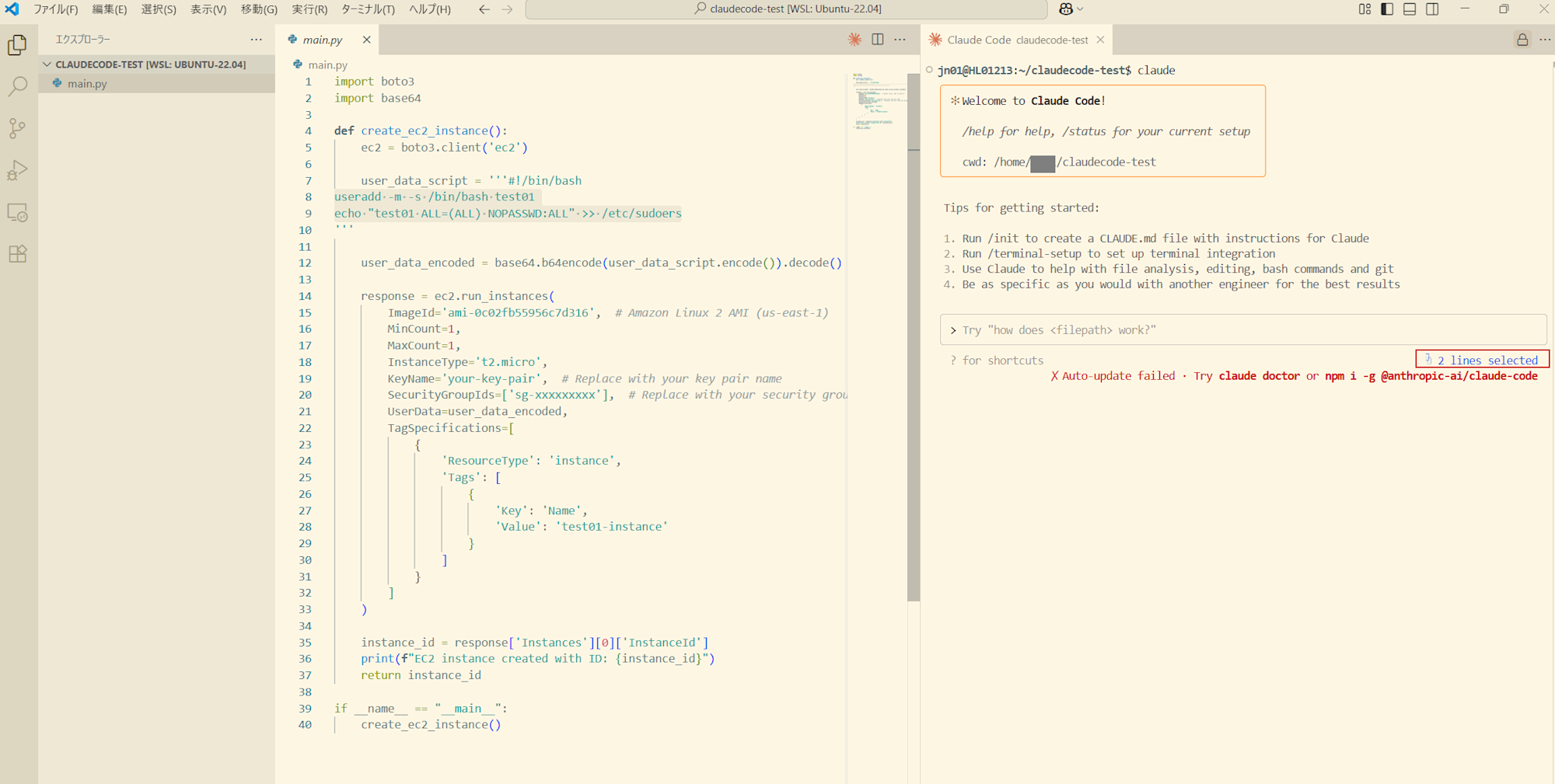Open the Remote Explorer view

(17, 212)
